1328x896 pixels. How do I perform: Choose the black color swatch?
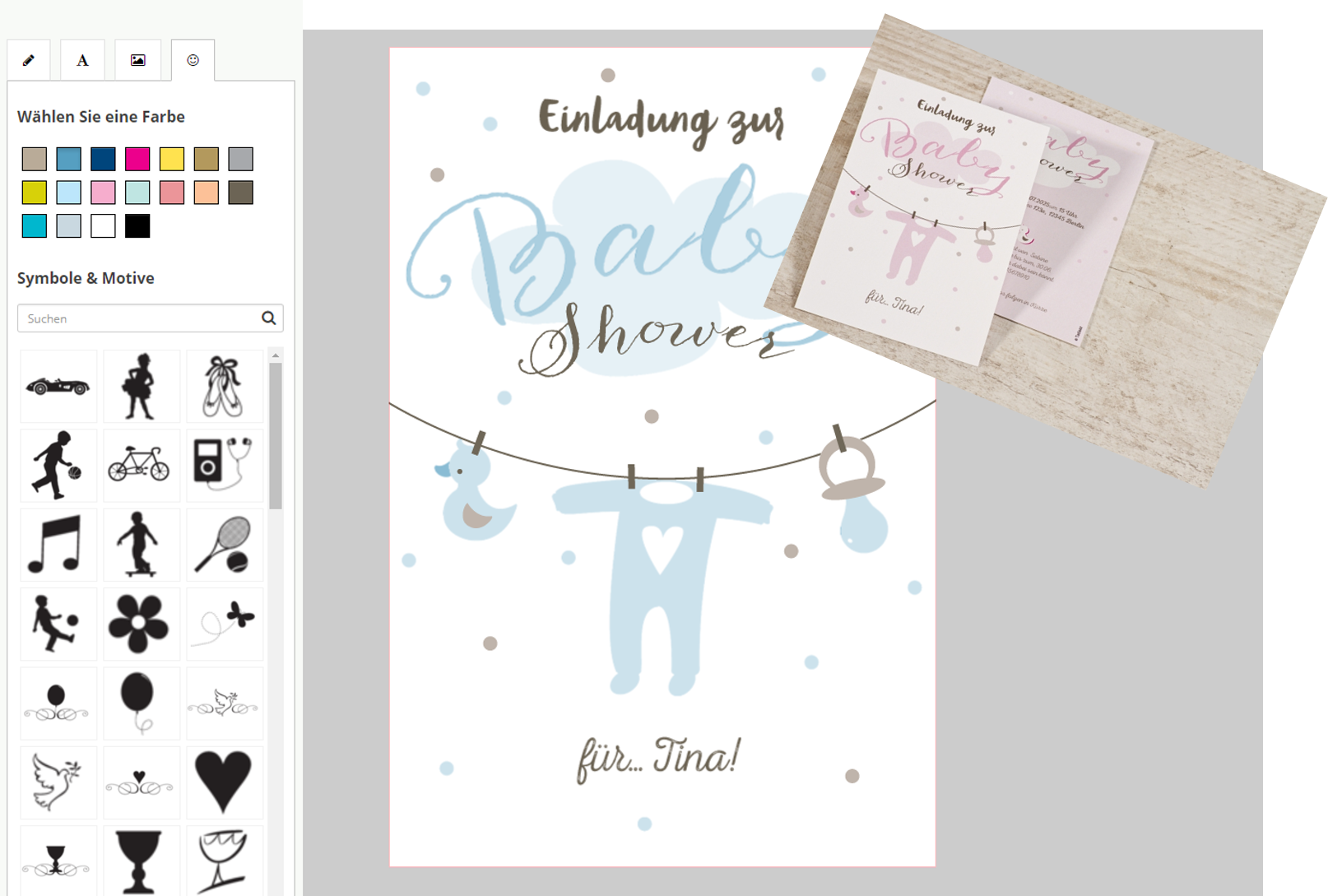pos(137,226)
